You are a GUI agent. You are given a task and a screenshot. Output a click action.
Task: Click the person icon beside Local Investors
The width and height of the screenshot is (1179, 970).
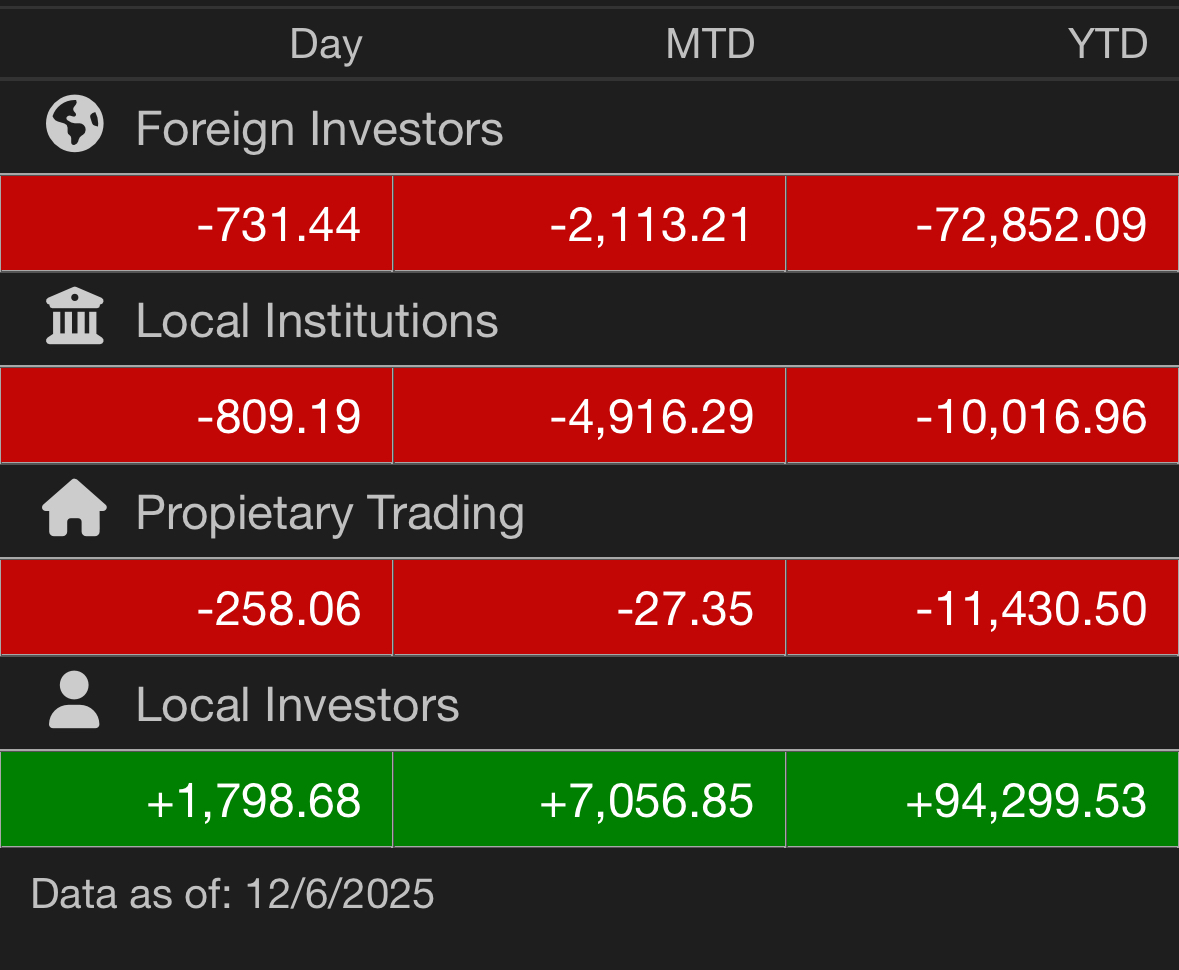[x=74, y=700]
